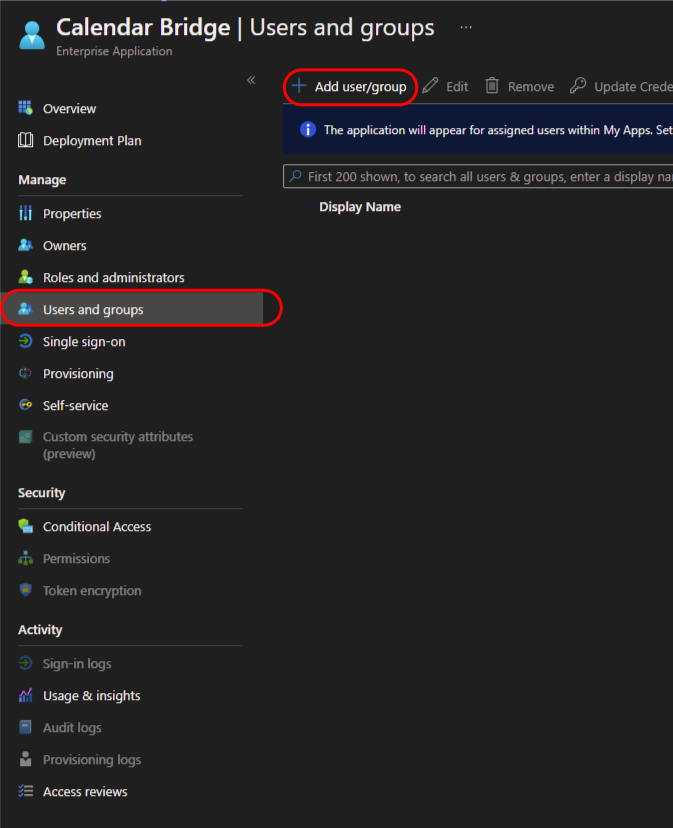Viewport: 673px width, 828px height.
Task: Click the Users and groups icon
Action: tap(25, 309)
